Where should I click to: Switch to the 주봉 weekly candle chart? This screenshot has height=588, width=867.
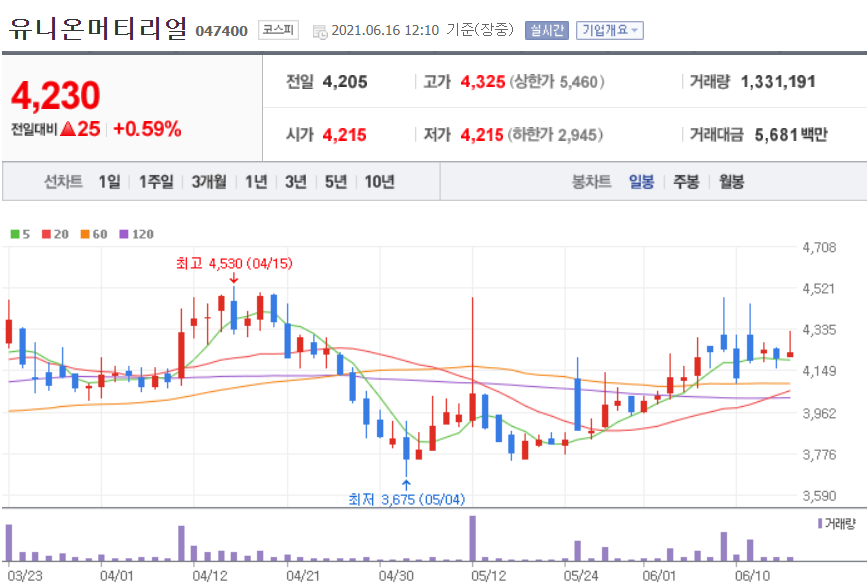[x=686, y=181]
